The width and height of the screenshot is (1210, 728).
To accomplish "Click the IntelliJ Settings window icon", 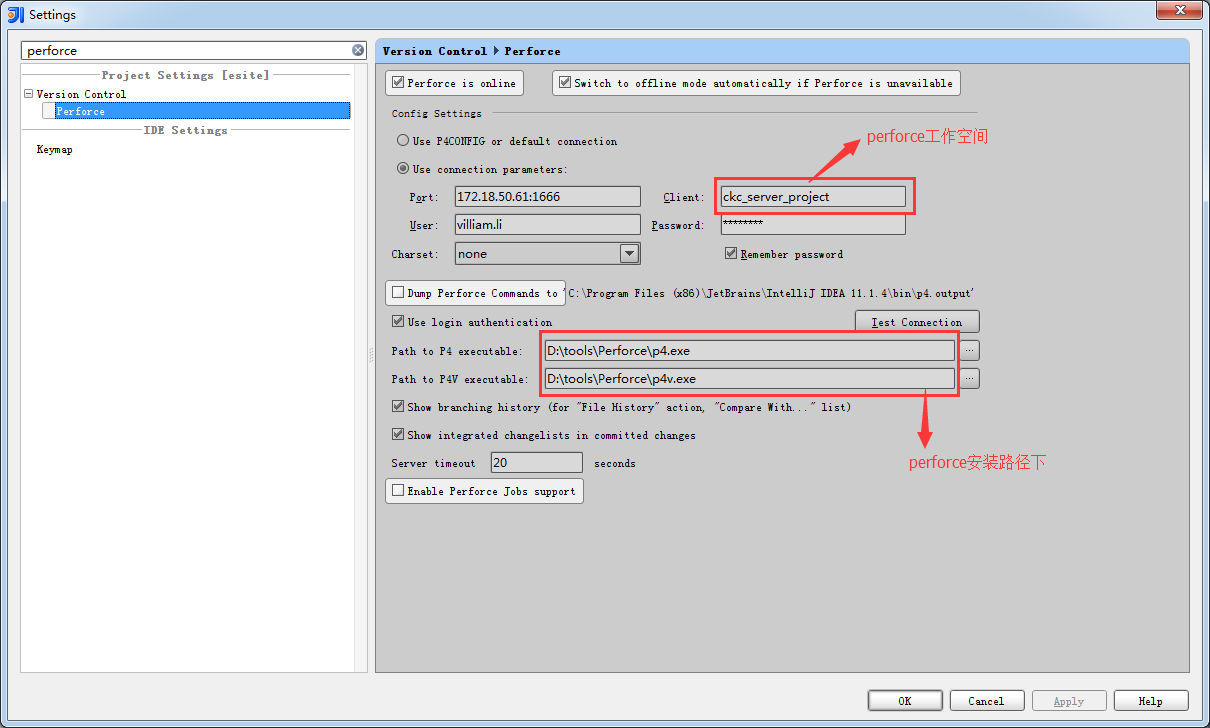I will point(15,14).
